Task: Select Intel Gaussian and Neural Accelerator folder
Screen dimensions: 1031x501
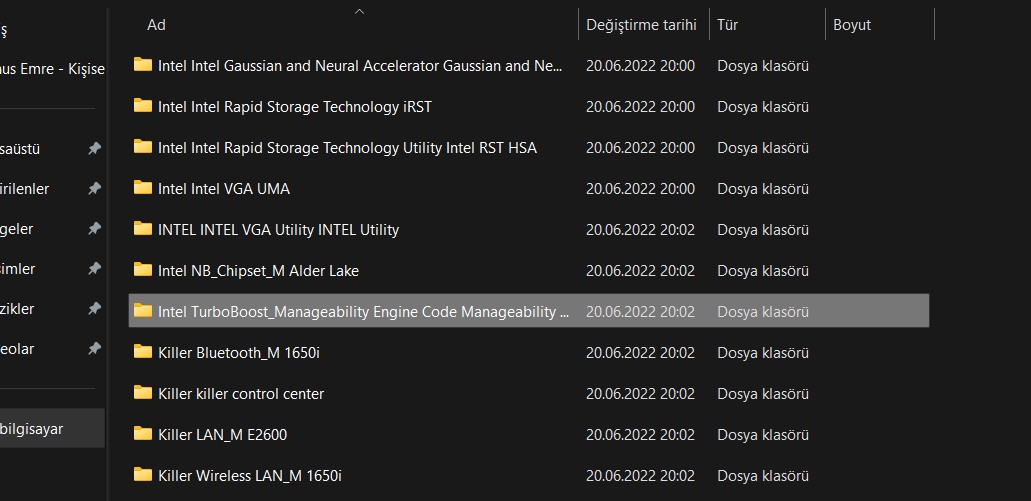Action: (x=360, y=66)
